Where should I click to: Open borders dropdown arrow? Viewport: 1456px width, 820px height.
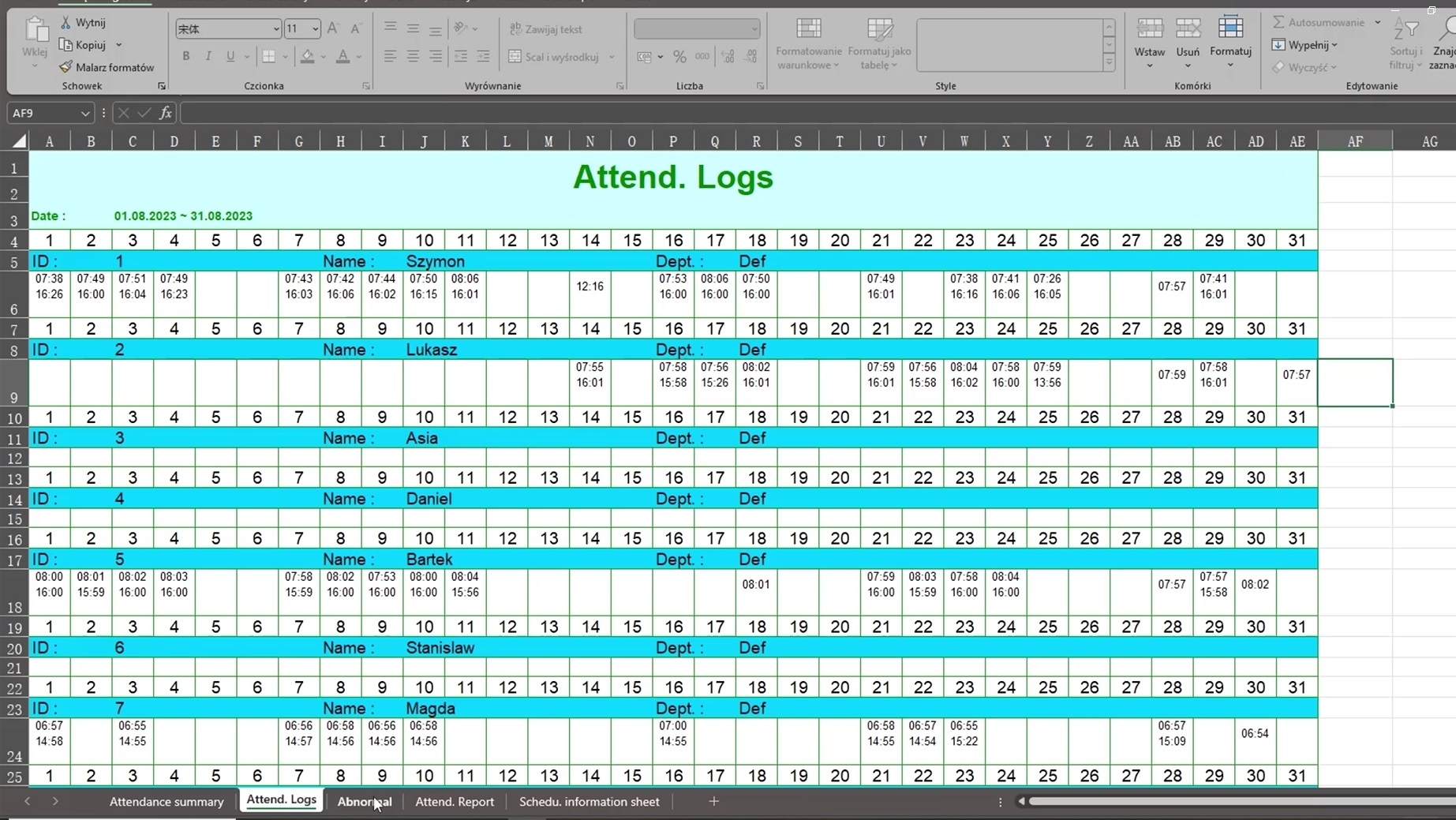[285, 57]
